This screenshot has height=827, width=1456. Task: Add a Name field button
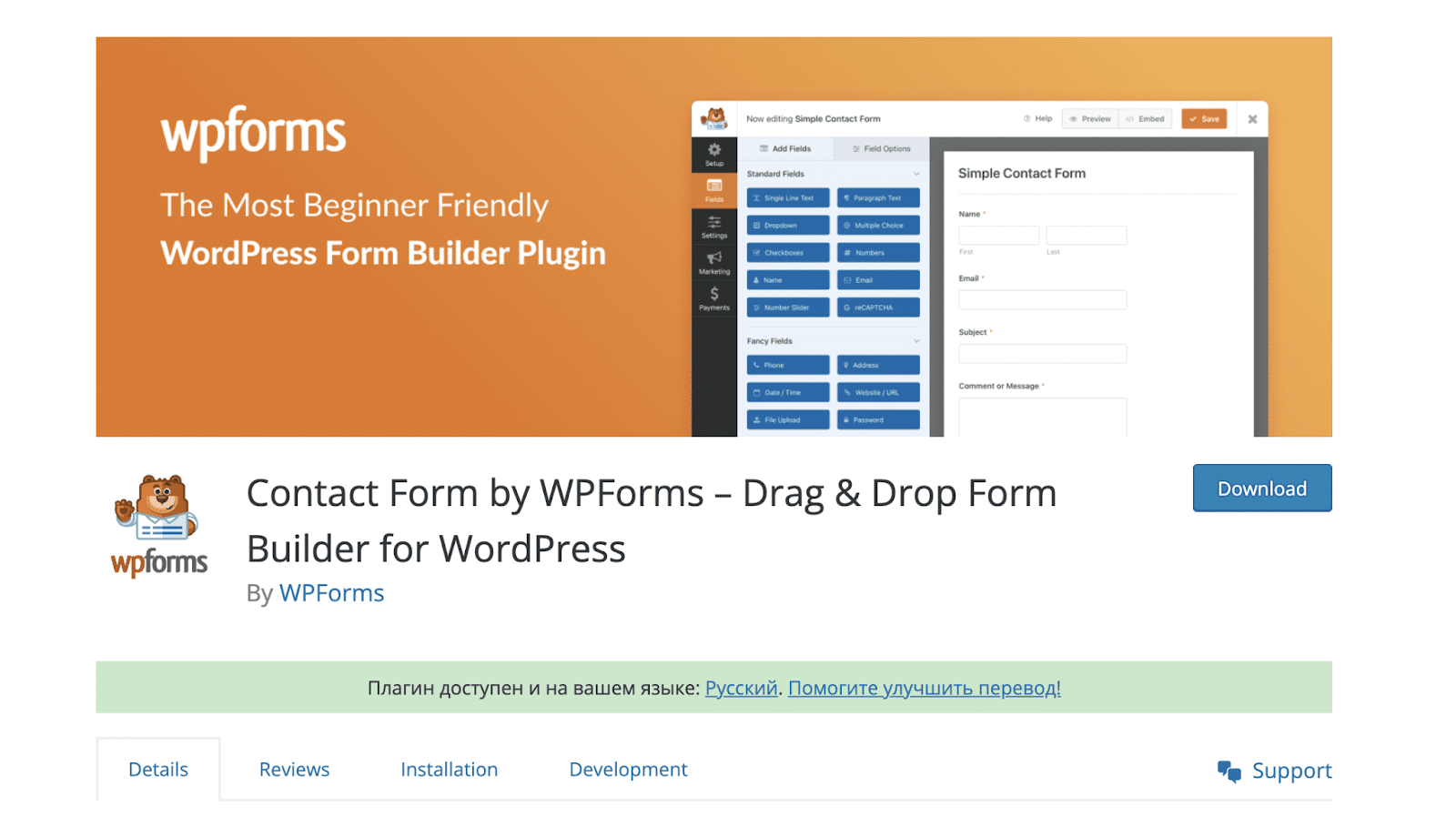(x=788, y=280)
